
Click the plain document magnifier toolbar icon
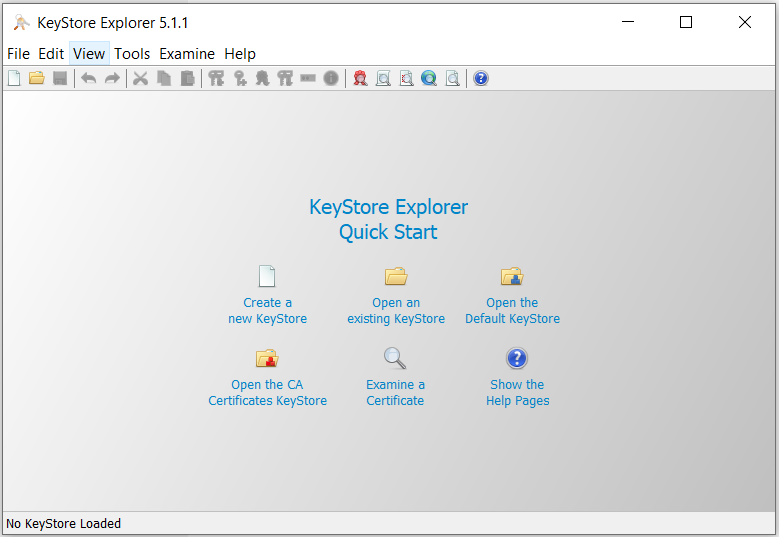click(453, 78)
